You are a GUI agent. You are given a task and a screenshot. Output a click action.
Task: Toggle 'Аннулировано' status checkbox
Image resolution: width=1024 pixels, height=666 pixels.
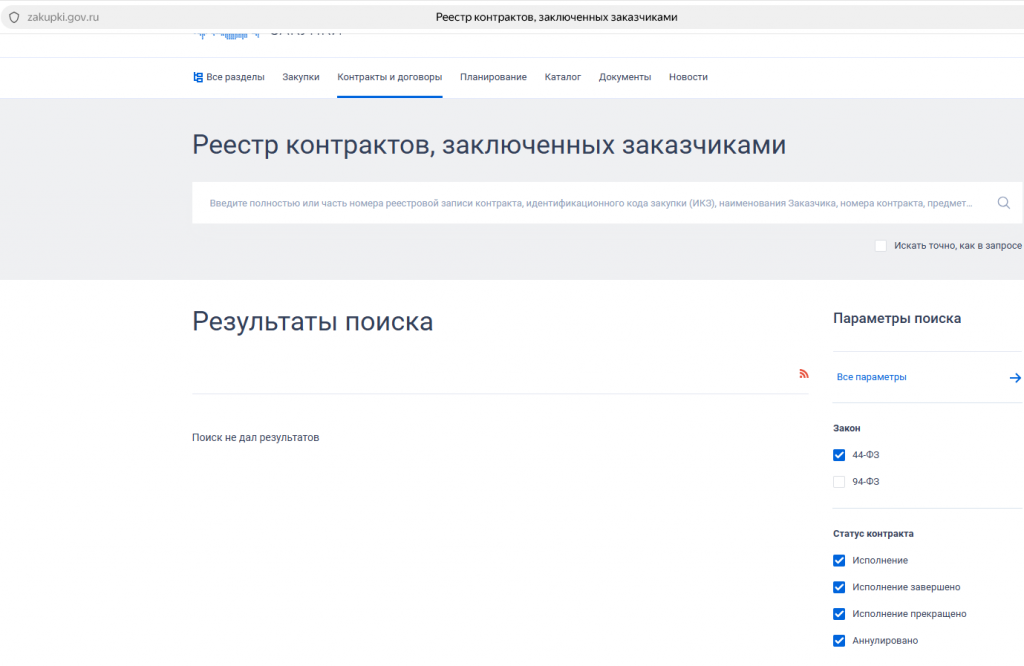[x=839, y=641]
